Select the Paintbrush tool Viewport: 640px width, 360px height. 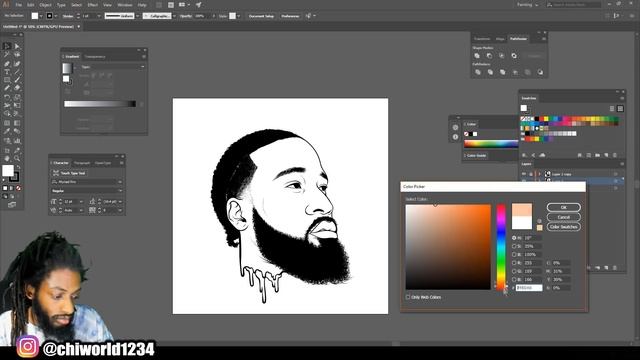[x=17, y=80]
